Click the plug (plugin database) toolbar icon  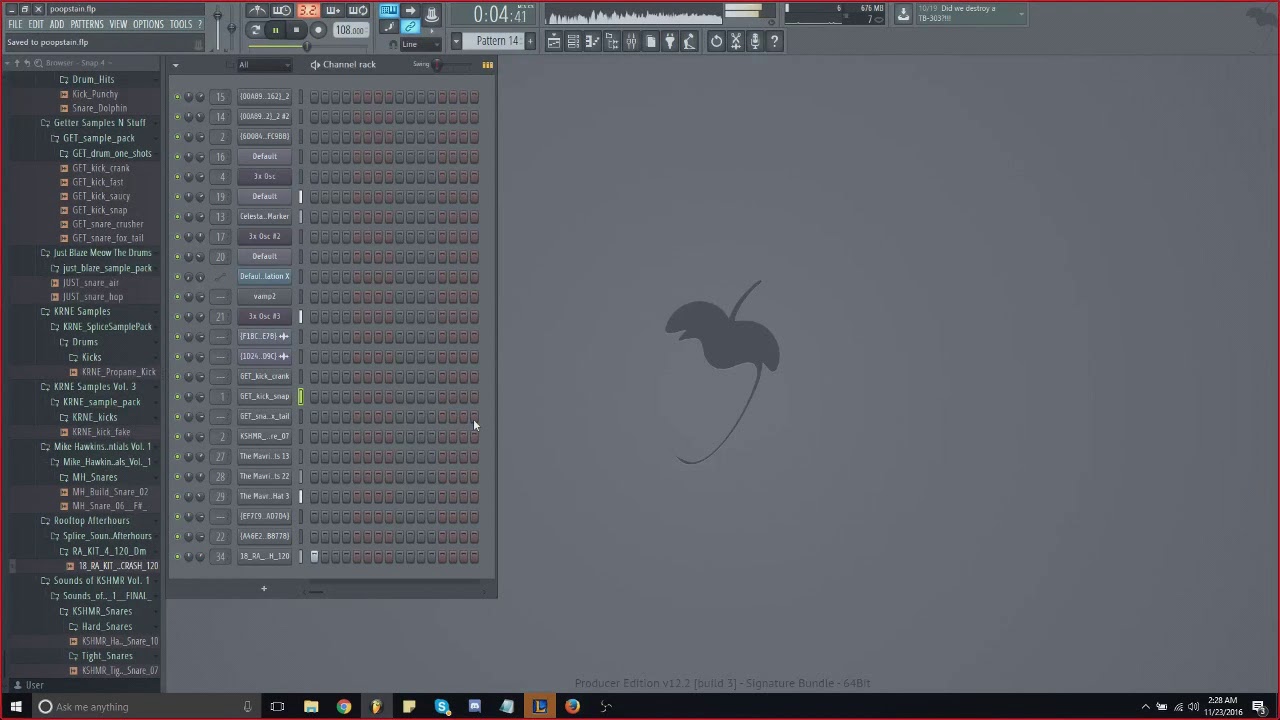tap(670, 41)
